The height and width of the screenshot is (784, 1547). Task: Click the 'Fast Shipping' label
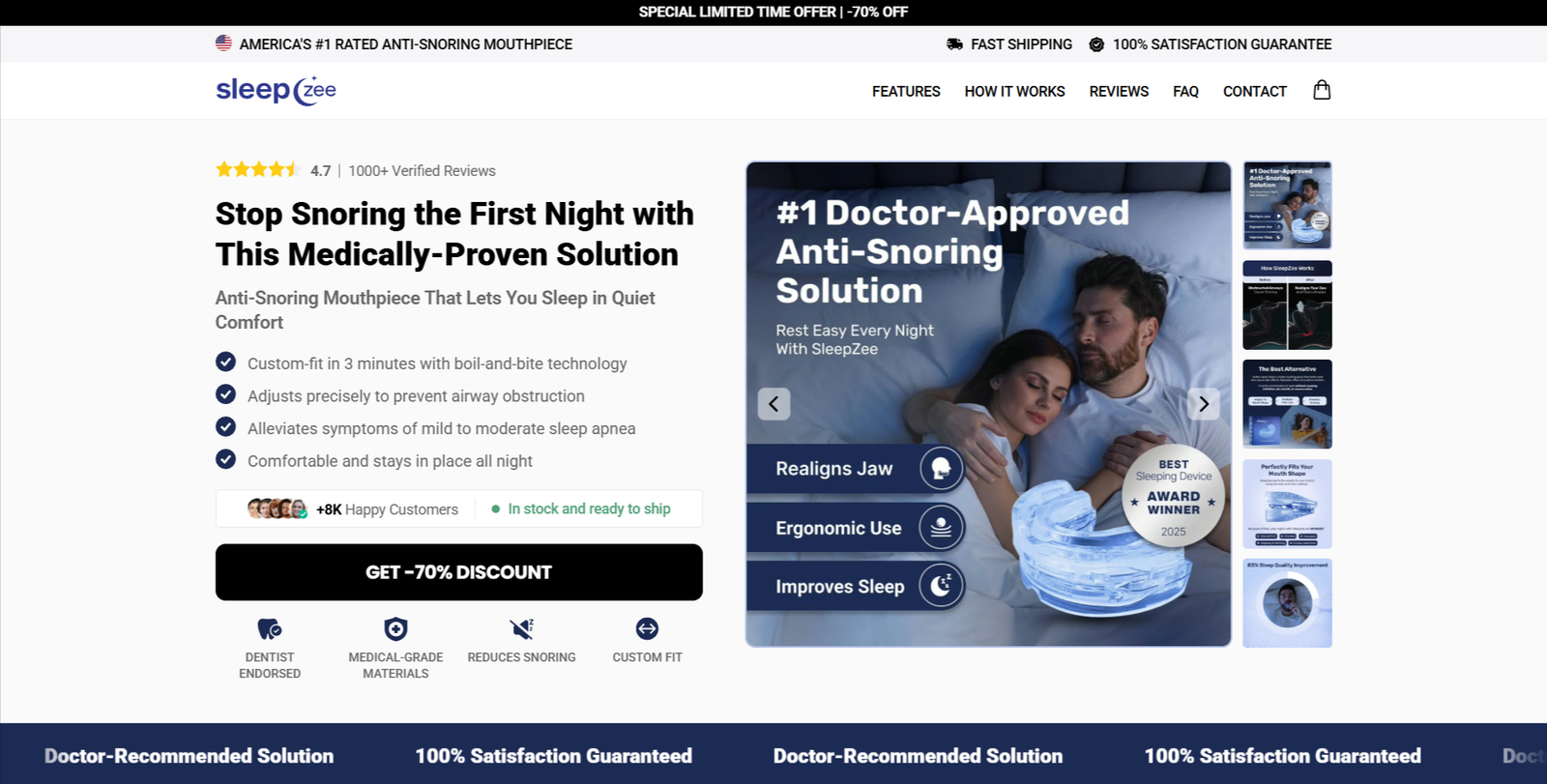coord(1021,44)
